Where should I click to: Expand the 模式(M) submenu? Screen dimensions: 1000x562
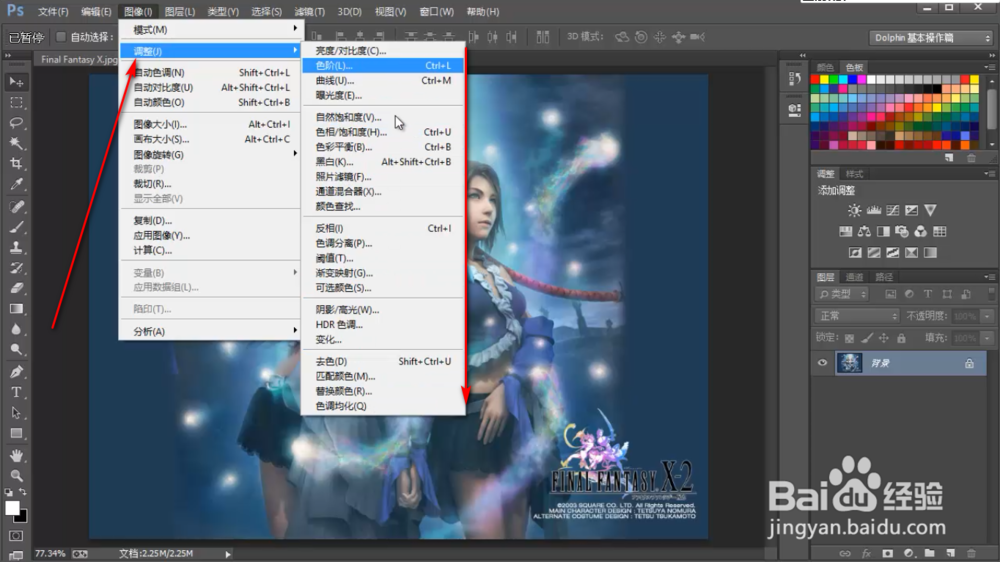[x=209, y=30]
